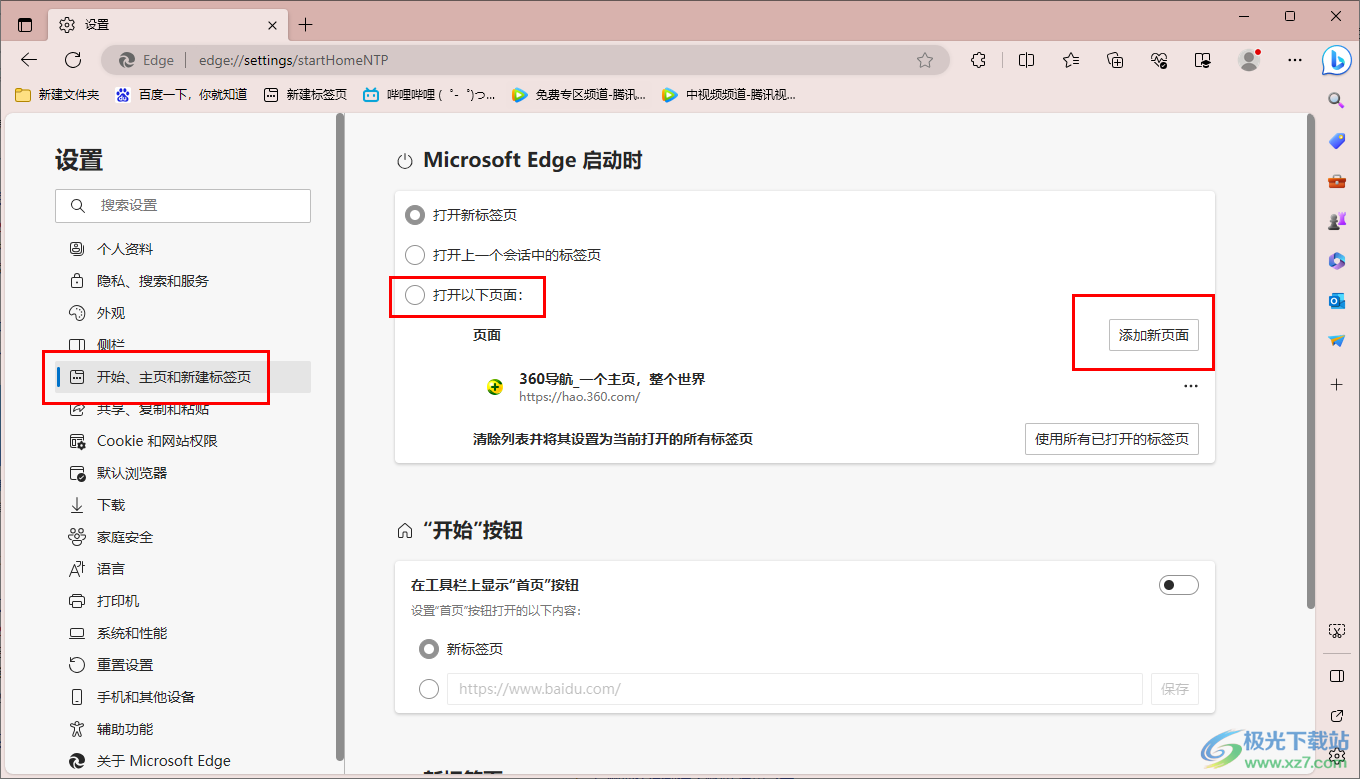Open 新建标签页 bookmark

click(305, 95)
